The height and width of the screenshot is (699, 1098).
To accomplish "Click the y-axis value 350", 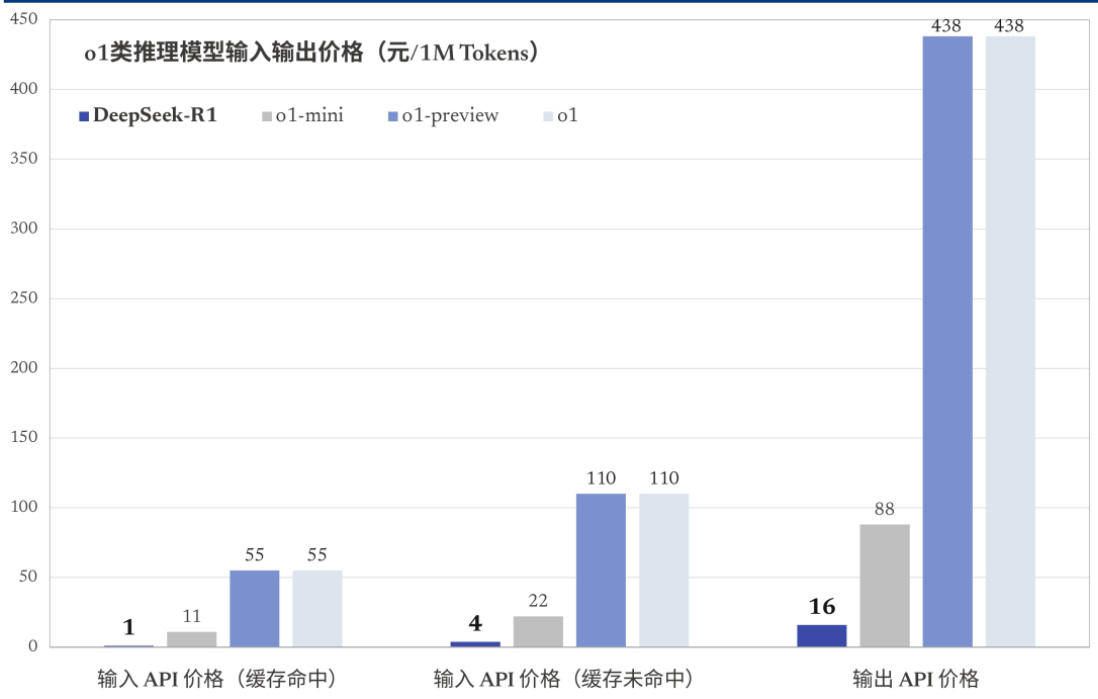I will (x=24, y=159).
